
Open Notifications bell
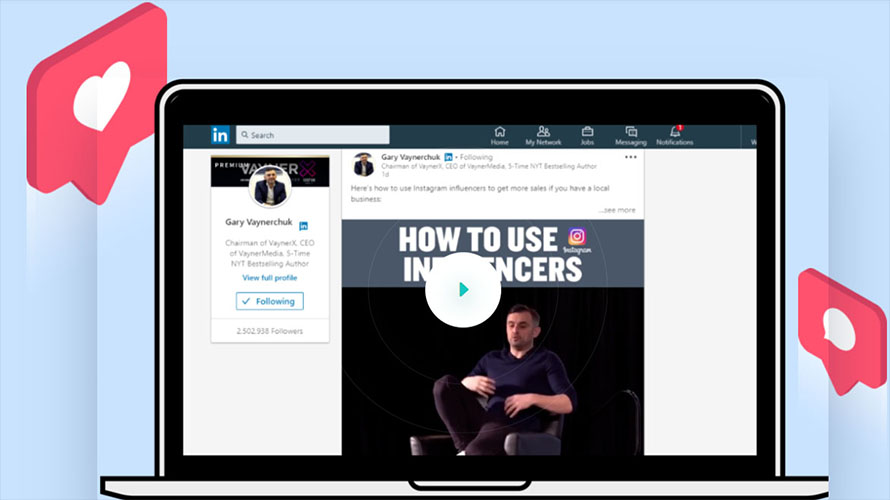click(675, 136)
